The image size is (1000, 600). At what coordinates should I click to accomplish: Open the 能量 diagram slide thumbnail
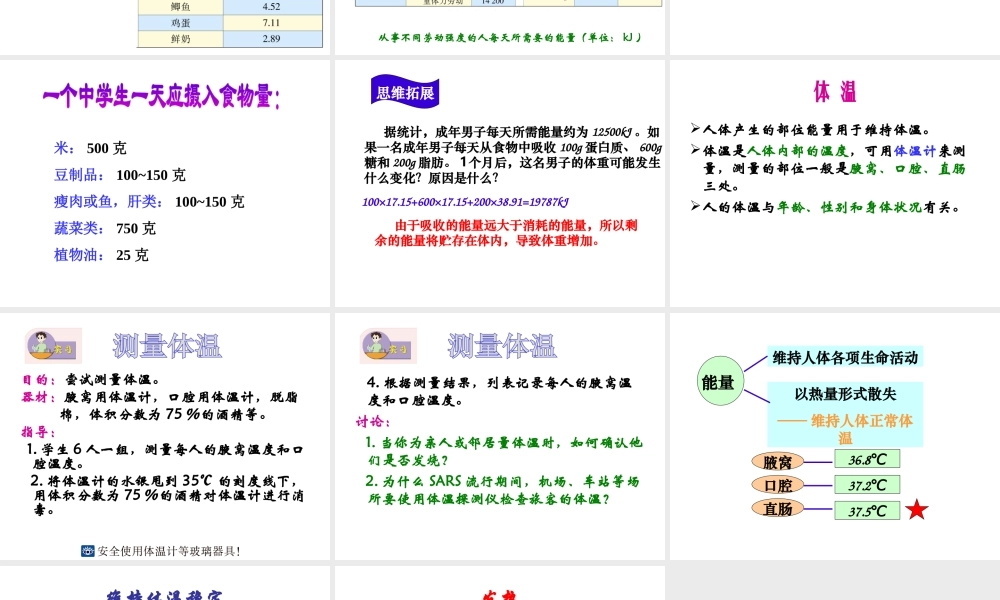click(835, 436)
